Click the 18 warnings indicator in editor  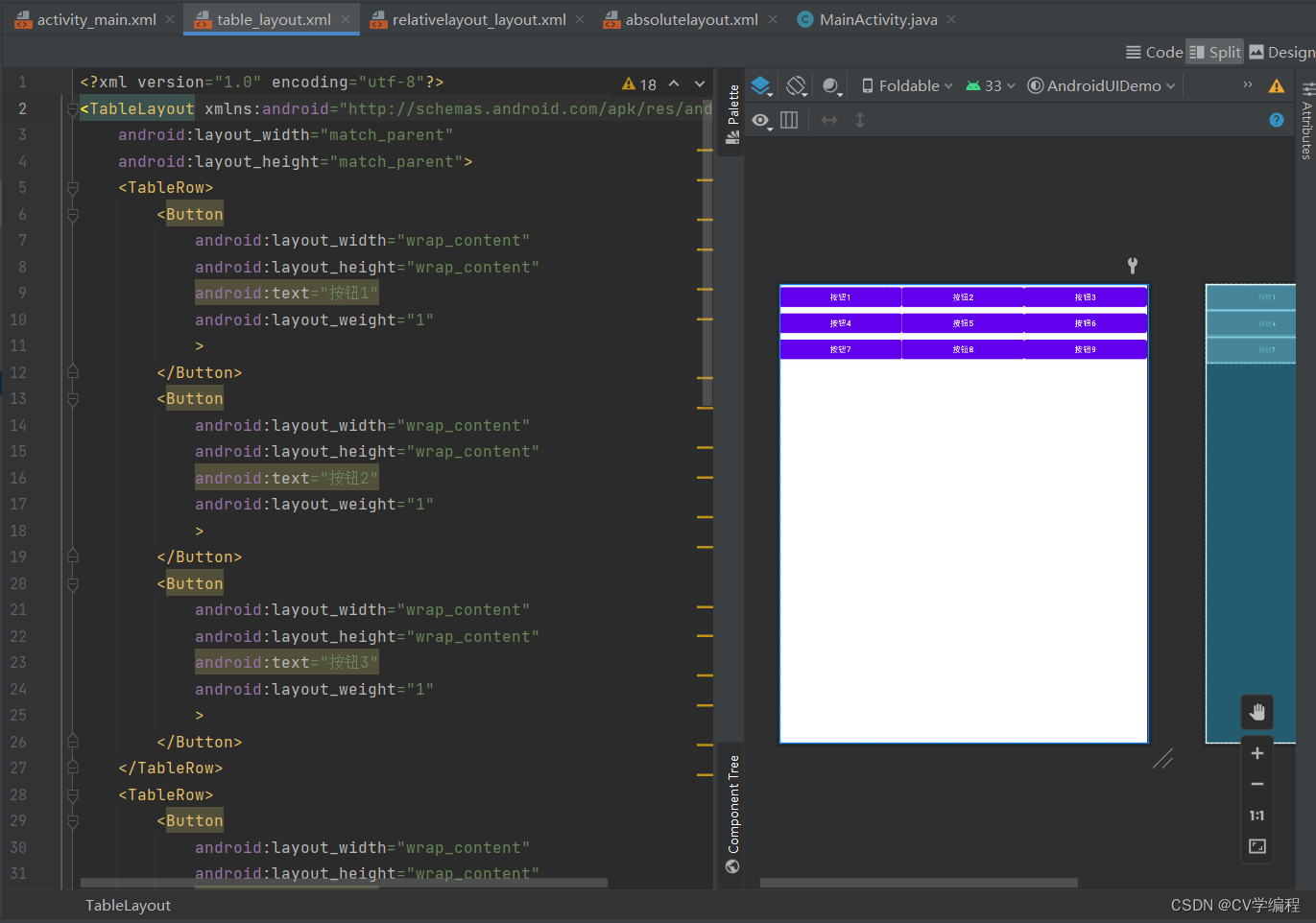tap(639, 84)
